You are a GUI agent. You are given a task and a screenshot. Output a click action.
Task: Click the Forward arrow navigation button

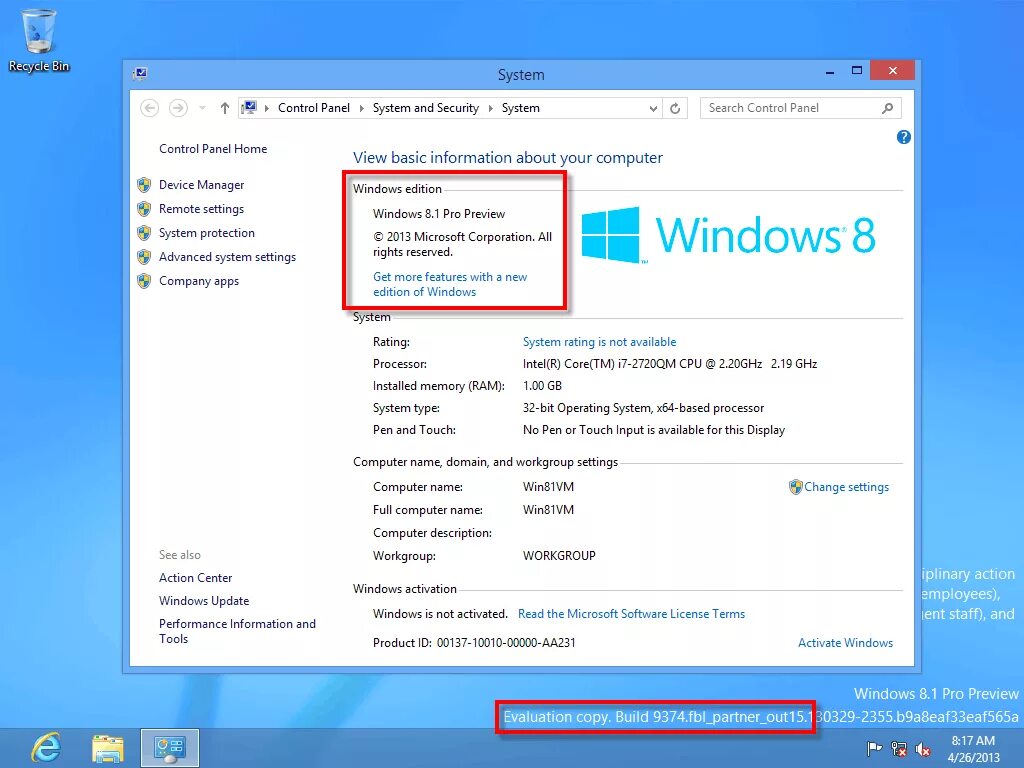pos(178,108)
